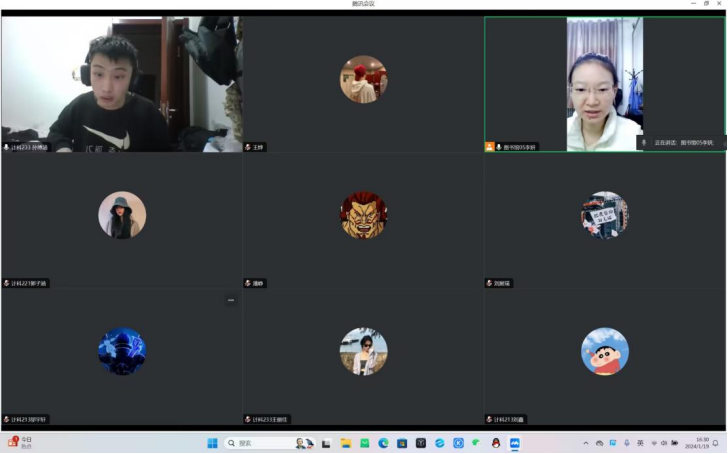Select the Crayon Shin-chan avatar tile
728x454 pixels.
tap(605, 351)
